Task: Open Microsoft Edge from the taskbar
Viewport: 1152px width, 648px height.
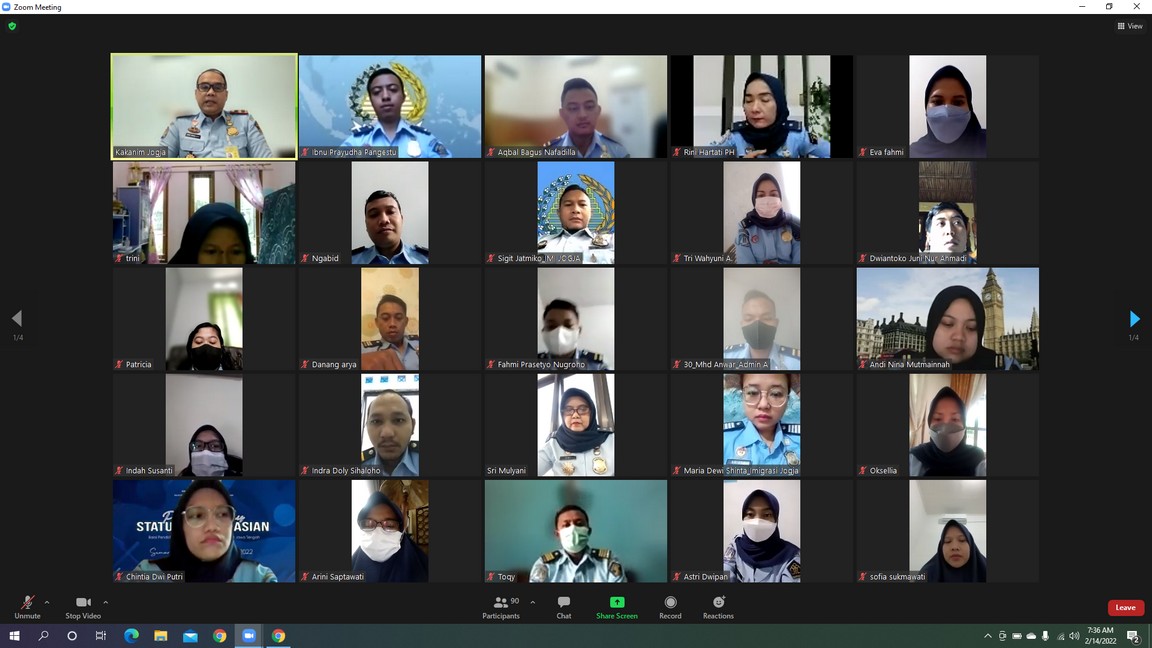Action: [131, 636]
